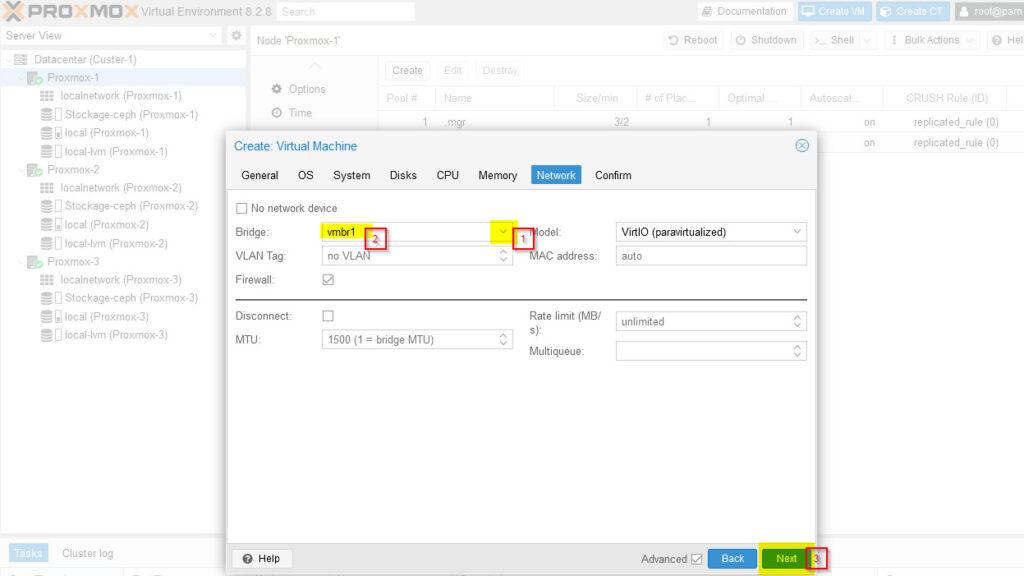The height and width of the screenshot is (576, 1024).
Task: Click the Shutdown power icon
Action: pyautogui.click(x=741, y=40)
